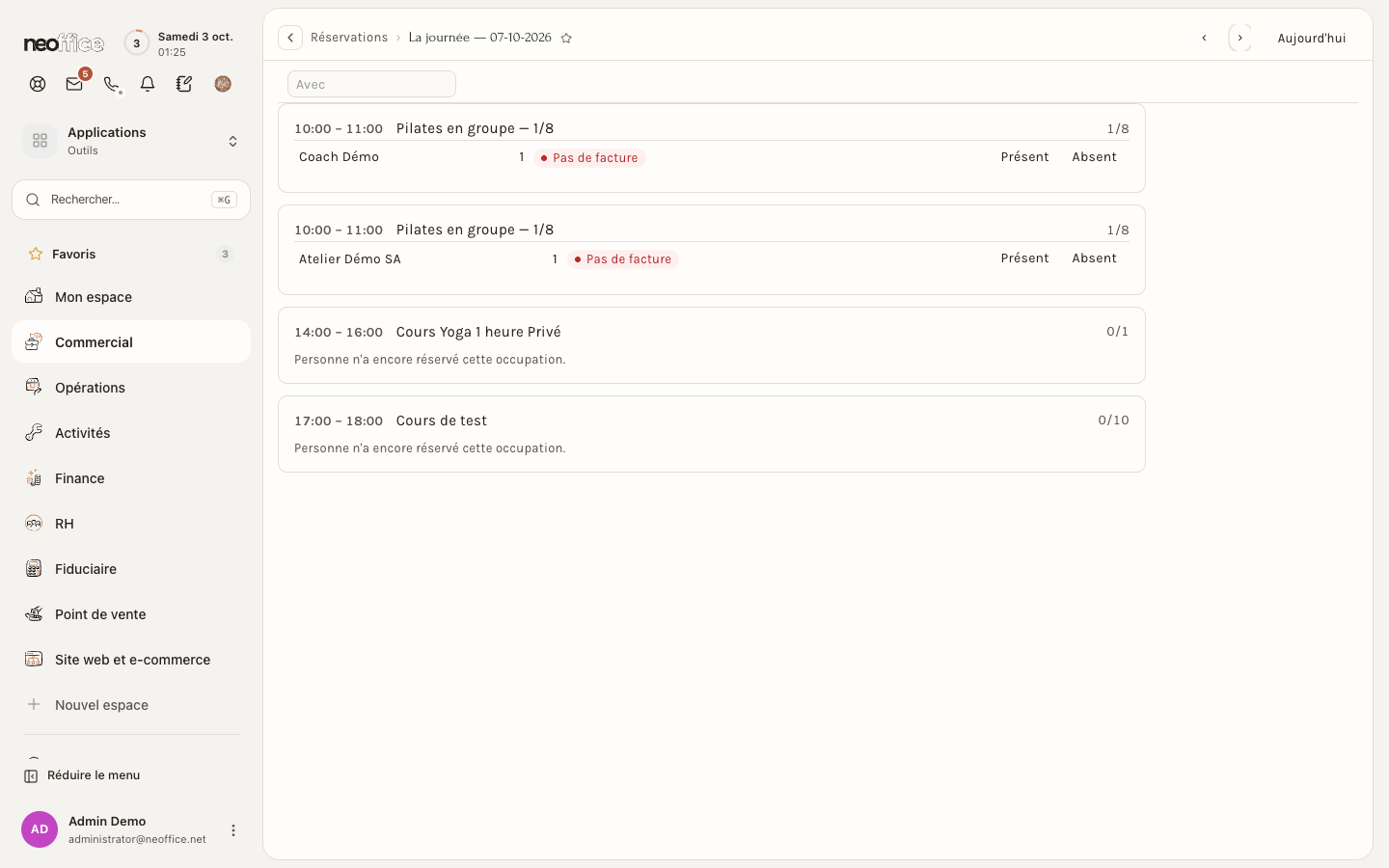This screenshot has width=1389, height=868.
Task: Select Commercial workspace
Action: (131, 341)
